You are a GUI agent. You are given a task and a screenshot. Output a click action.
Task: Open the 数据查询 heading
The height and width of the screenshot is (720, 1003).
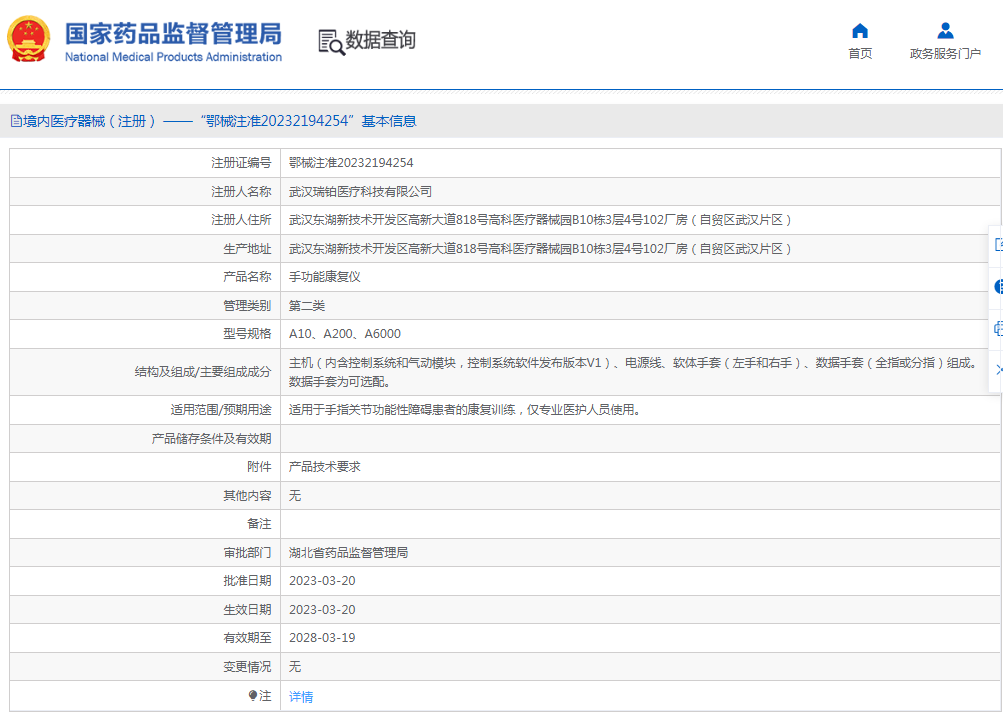click(381, 40)
